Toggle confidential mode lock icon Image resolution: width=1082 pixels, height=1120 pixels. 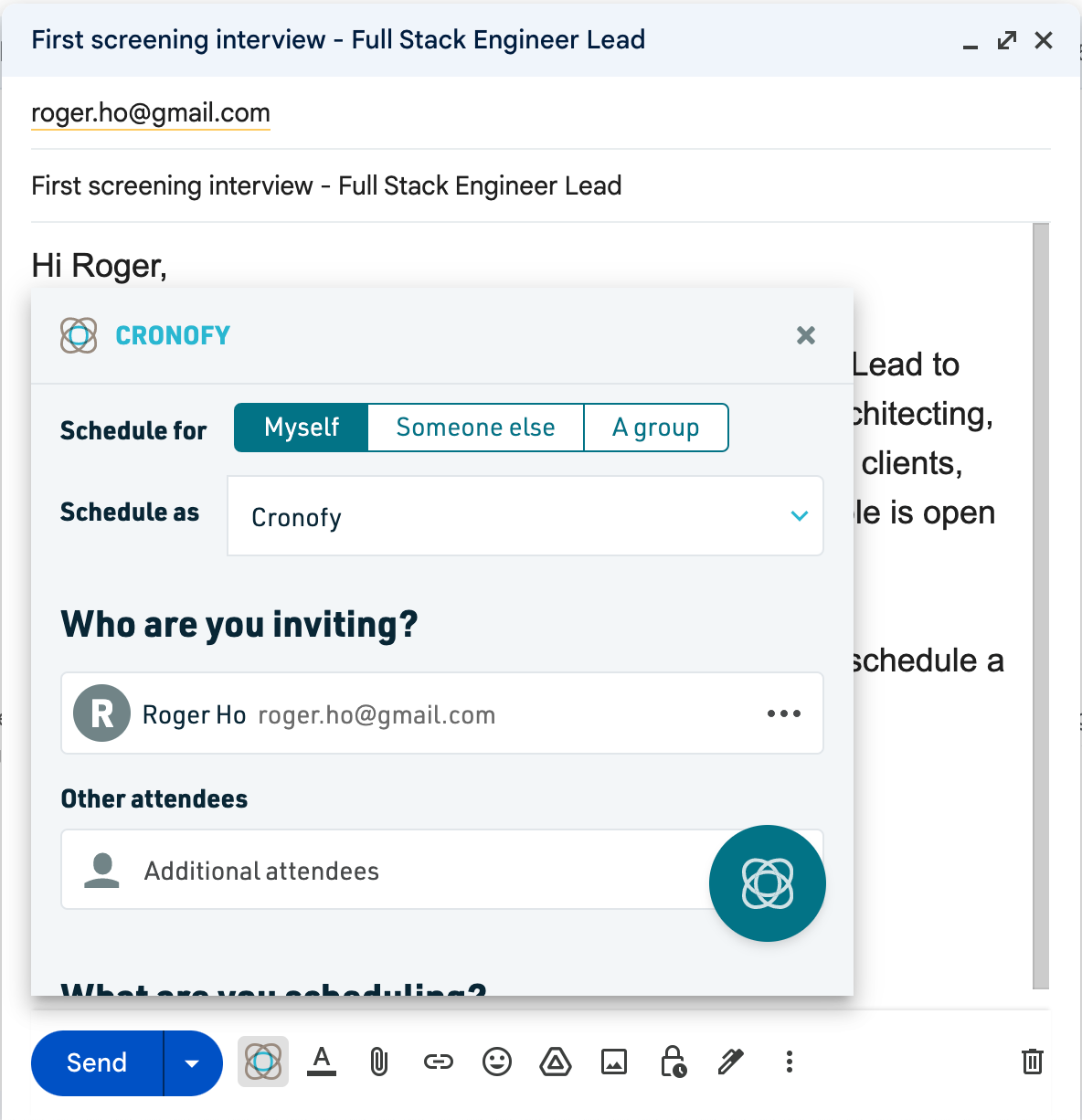tap(673, 1062)
